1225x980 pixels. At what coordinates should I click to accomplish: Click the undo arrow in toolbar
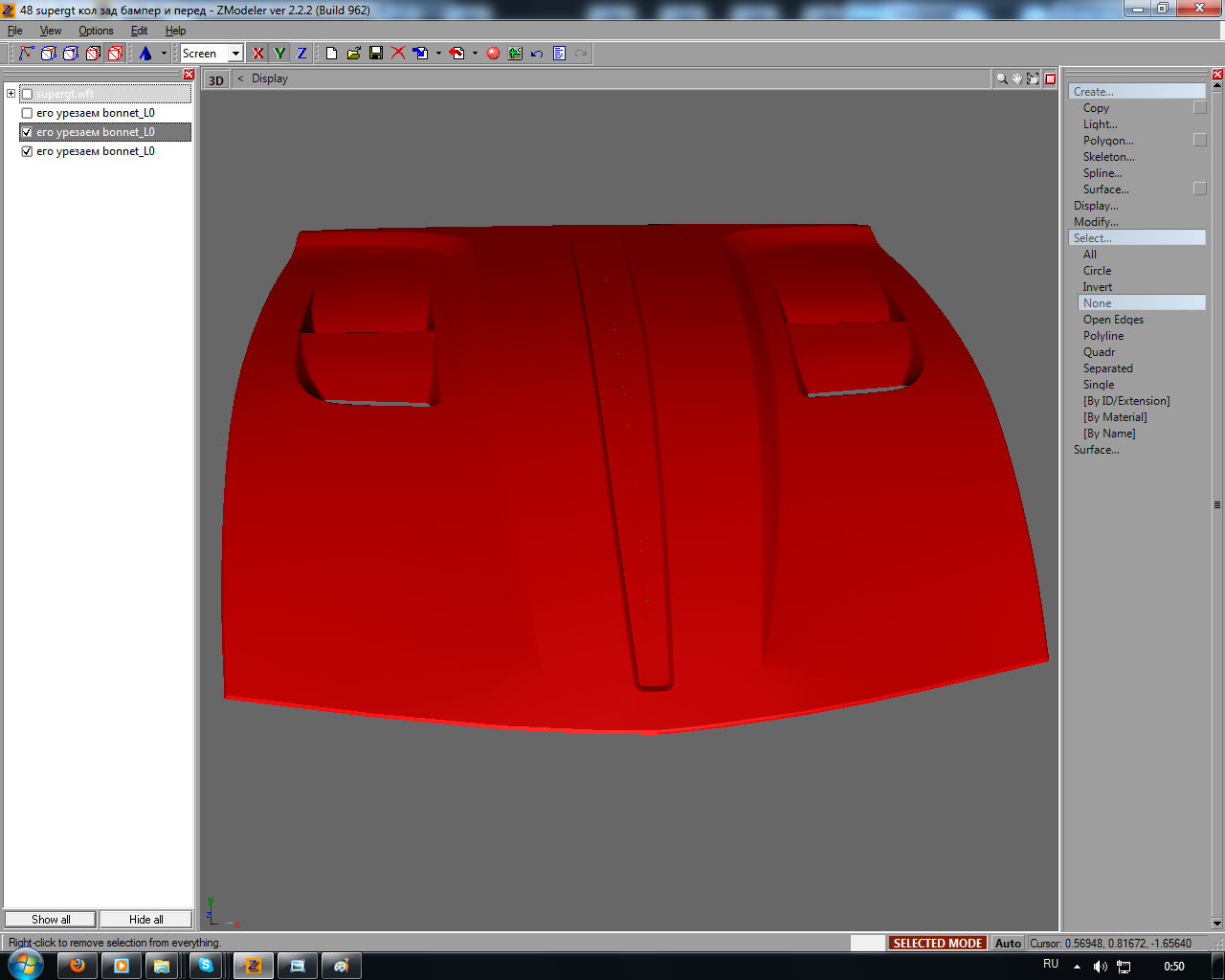pos(537,54)
